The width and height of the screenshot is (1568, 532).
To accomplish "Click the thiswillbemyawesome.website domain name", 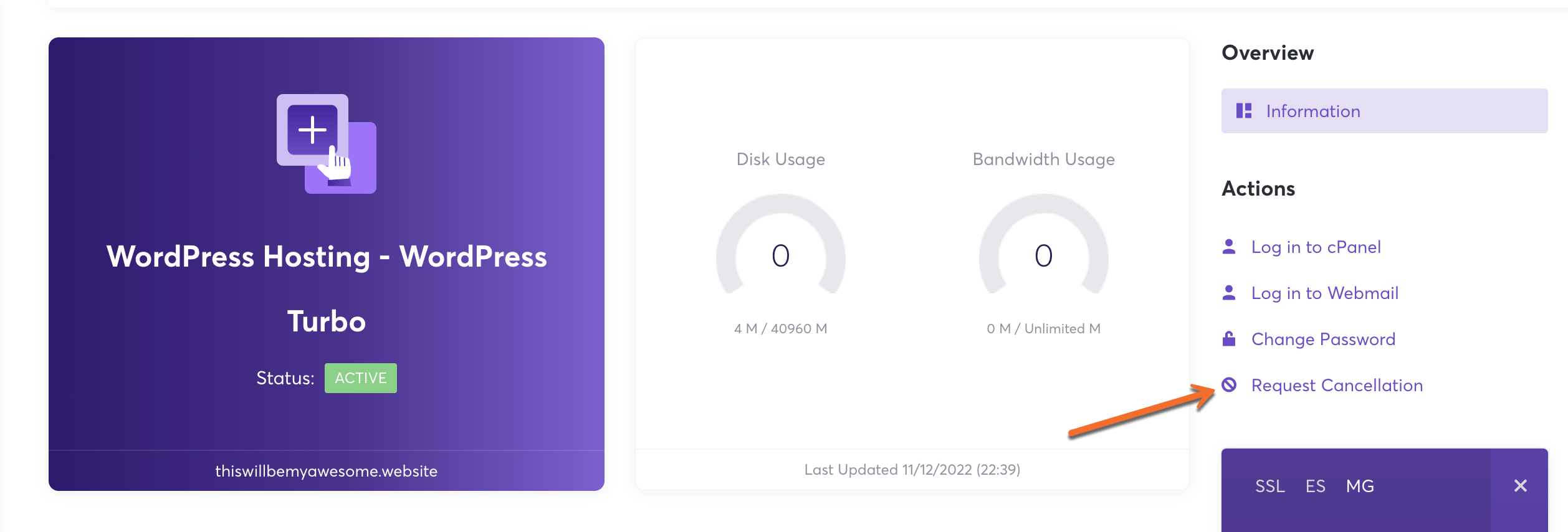I will (x=327, y=471).
